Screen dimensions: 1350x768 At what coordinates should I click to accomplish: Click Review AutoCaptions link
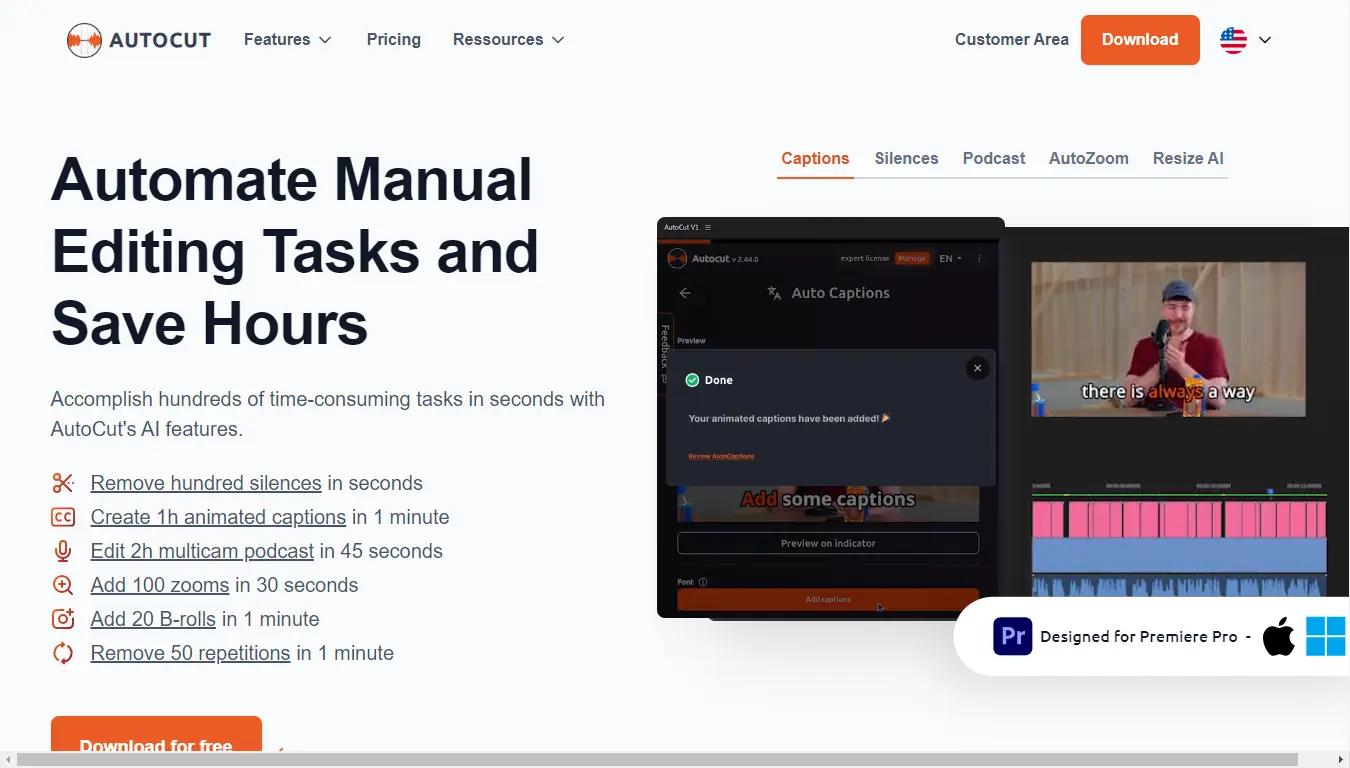(x=721, y=456)
